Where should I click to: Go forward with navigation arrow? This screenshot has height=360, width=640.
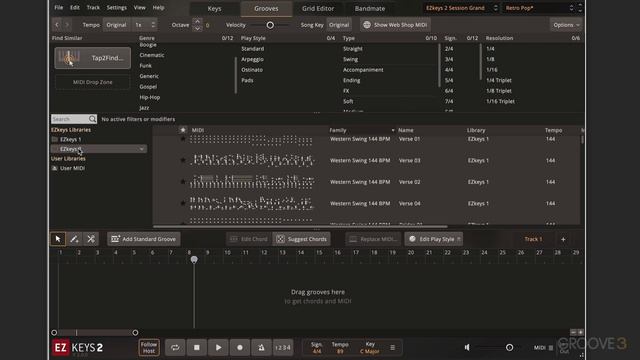pos(68,25)
